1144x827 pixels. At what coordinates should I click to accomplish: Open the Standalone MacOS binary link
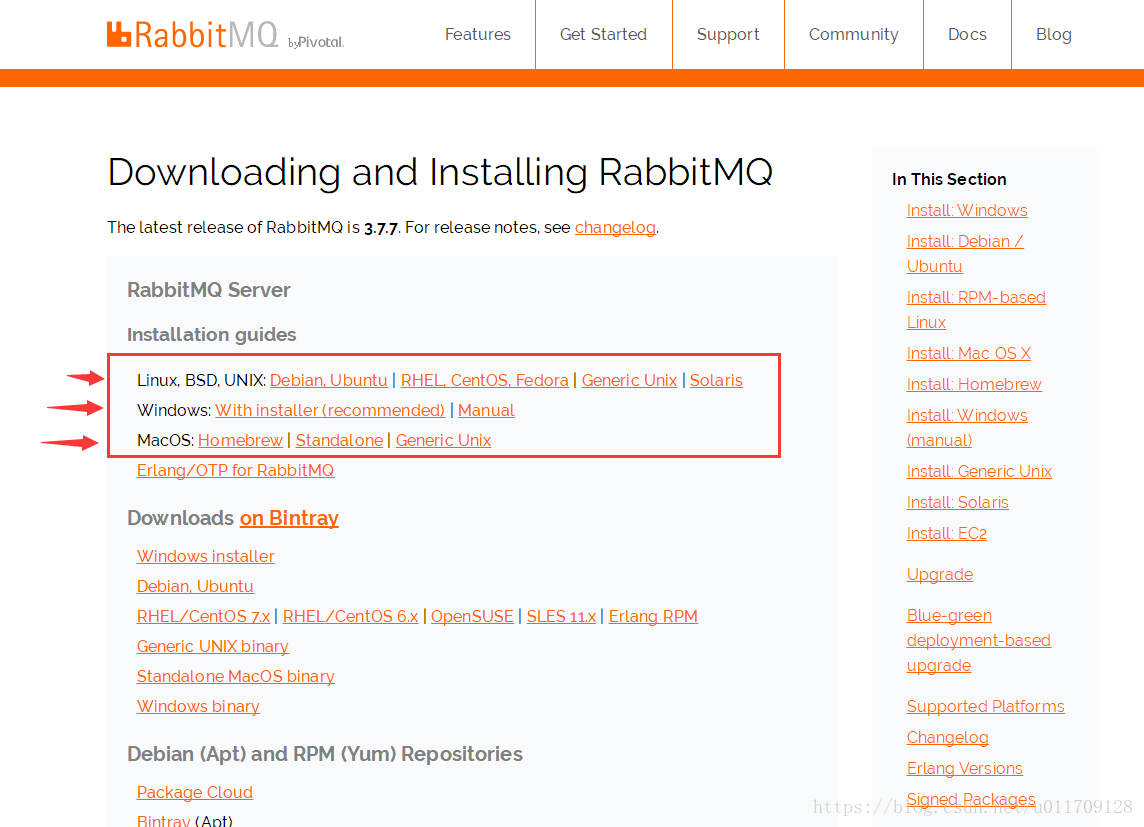coord(236,676)
